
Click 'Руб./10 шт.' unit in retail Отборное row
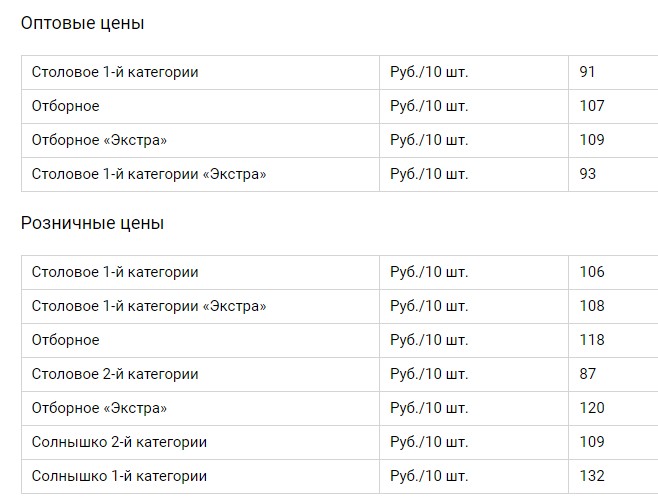(429, 340)
